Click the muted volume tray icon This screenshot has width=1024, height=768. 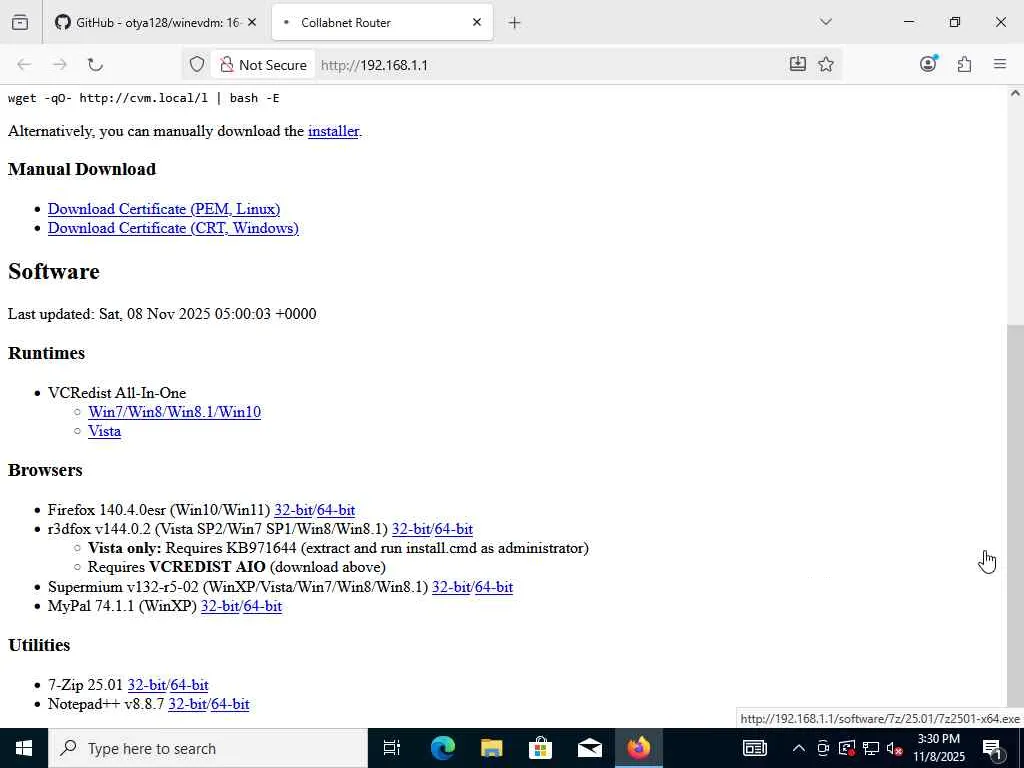pos(895,748)
